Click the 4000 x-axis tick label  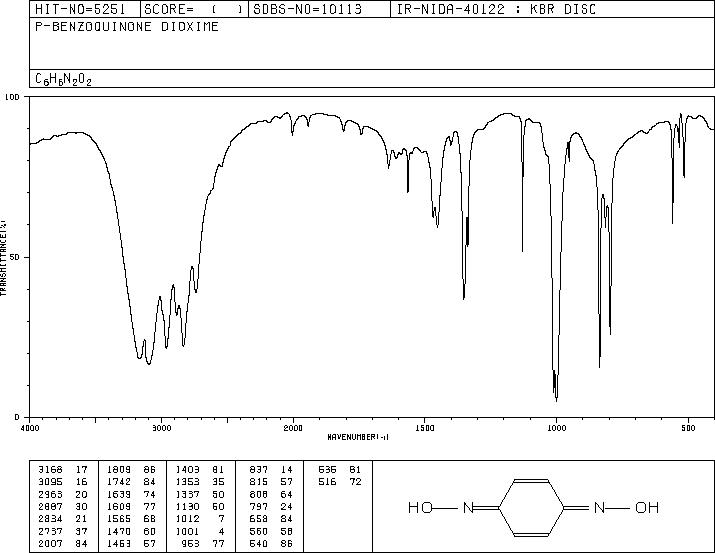point(30,428)
